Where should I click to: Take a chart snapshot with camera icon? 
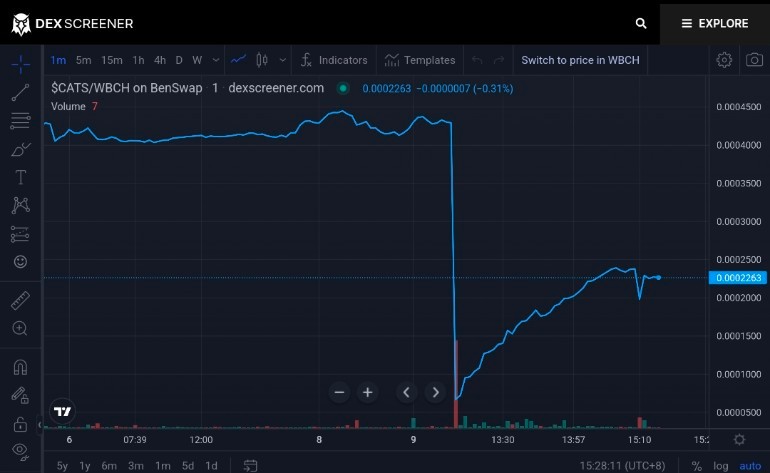(754, 60)
